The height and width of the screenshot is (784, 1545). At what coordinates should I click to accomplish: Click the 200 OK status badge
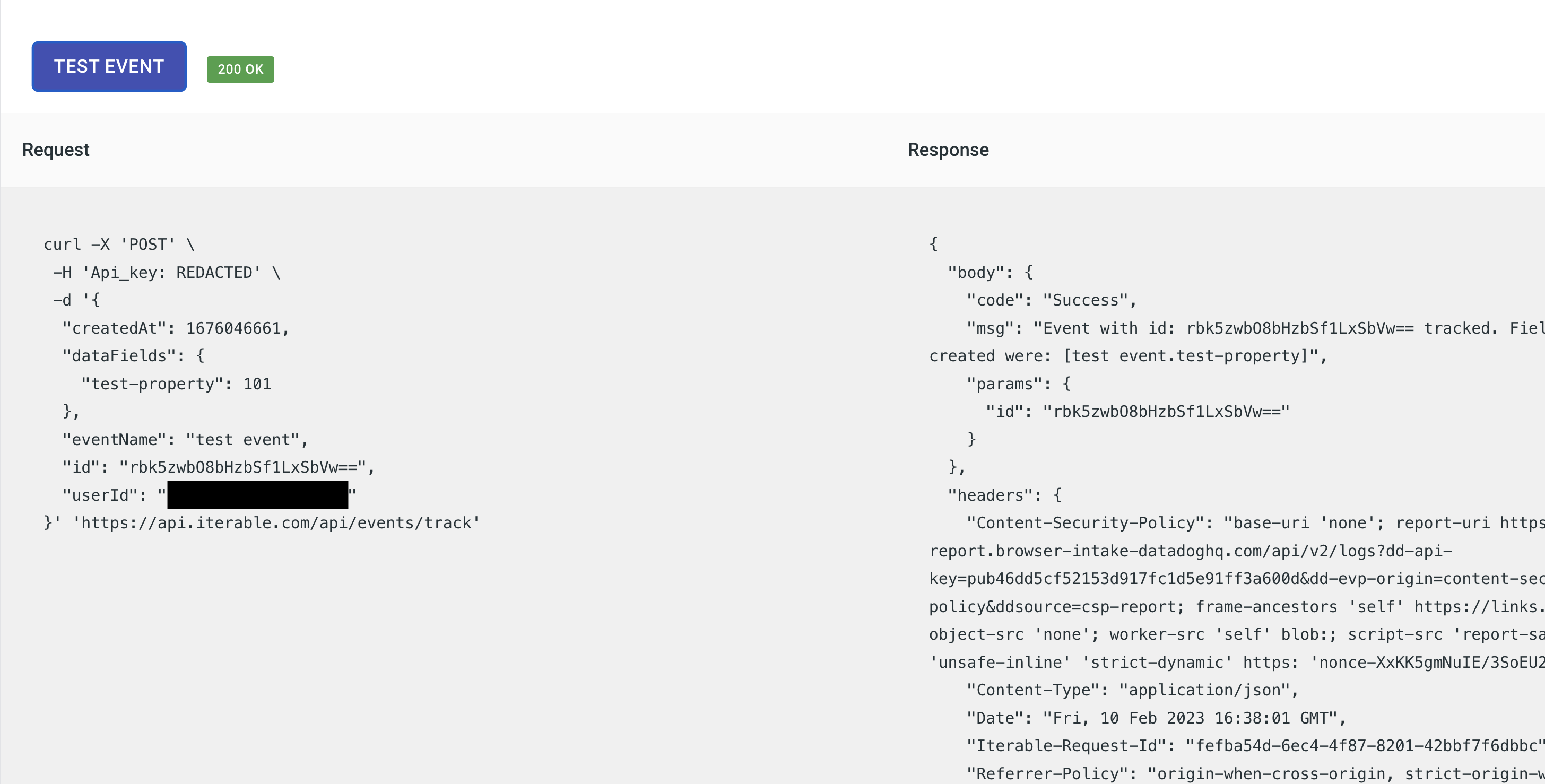tap(240, 69)
